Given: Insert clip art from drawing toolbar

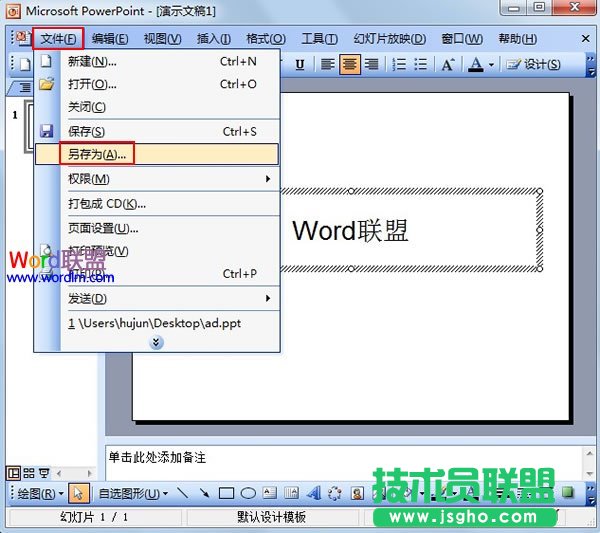Looking at the screenshot, I should 357,493.
